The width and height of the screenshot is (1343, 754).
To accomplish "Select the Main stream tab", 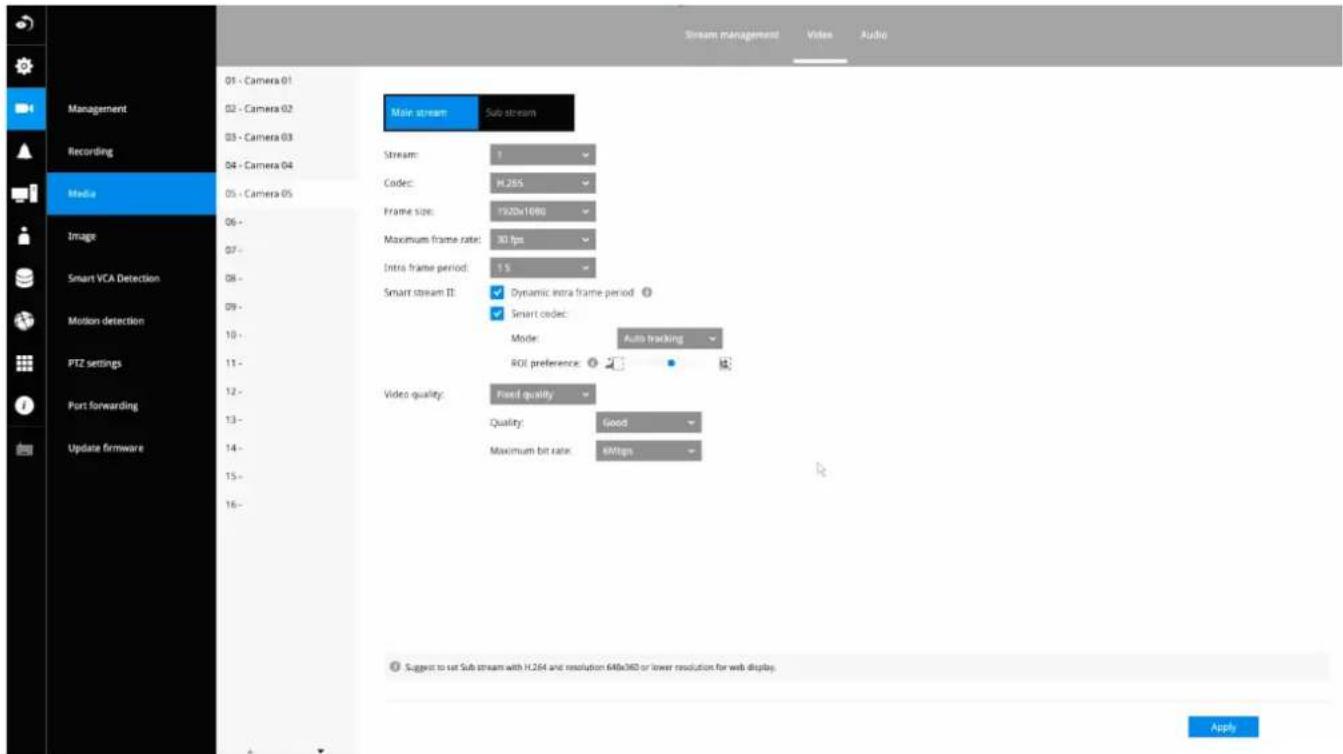I will 431,113.
